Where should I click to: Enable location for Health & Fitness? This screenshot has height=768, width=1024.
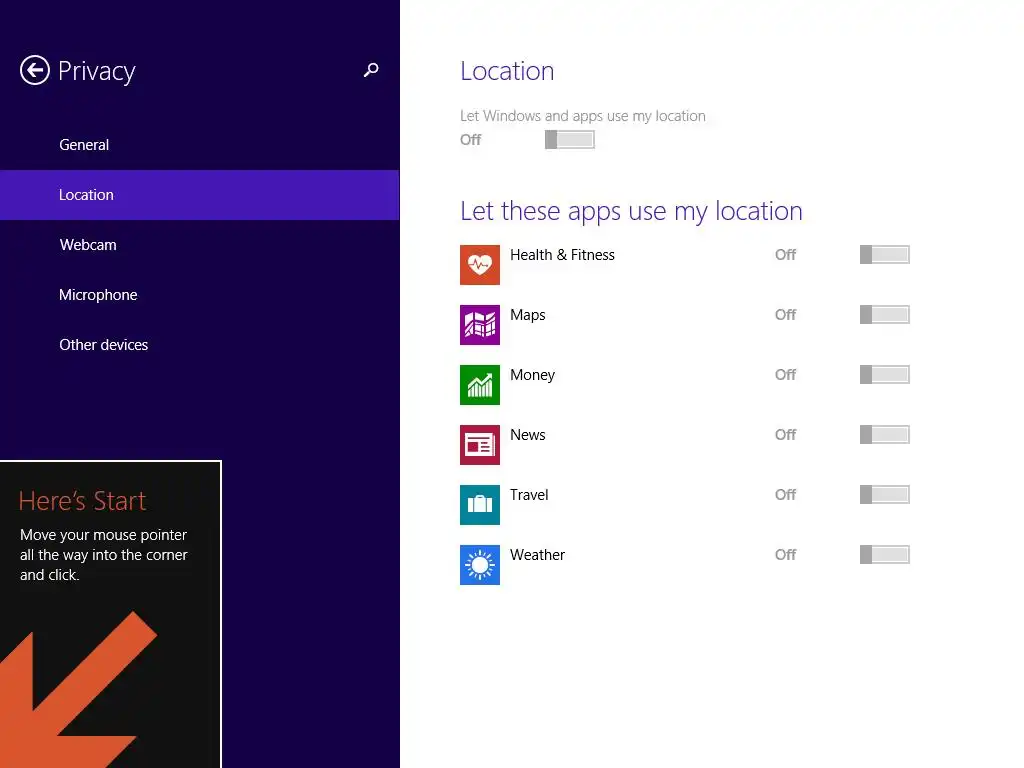(x=884, y=255)
